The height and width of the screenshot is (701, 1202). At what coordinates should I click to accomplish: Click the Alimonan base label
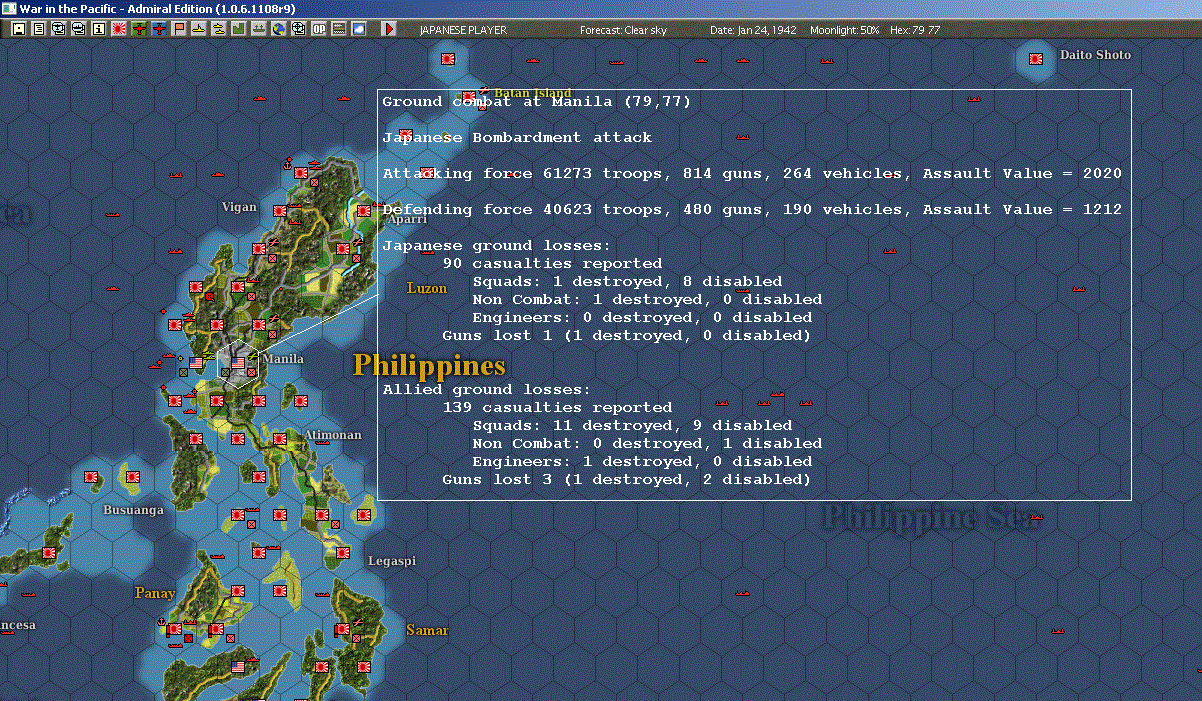pyautogui.click(x=333, y=435)
